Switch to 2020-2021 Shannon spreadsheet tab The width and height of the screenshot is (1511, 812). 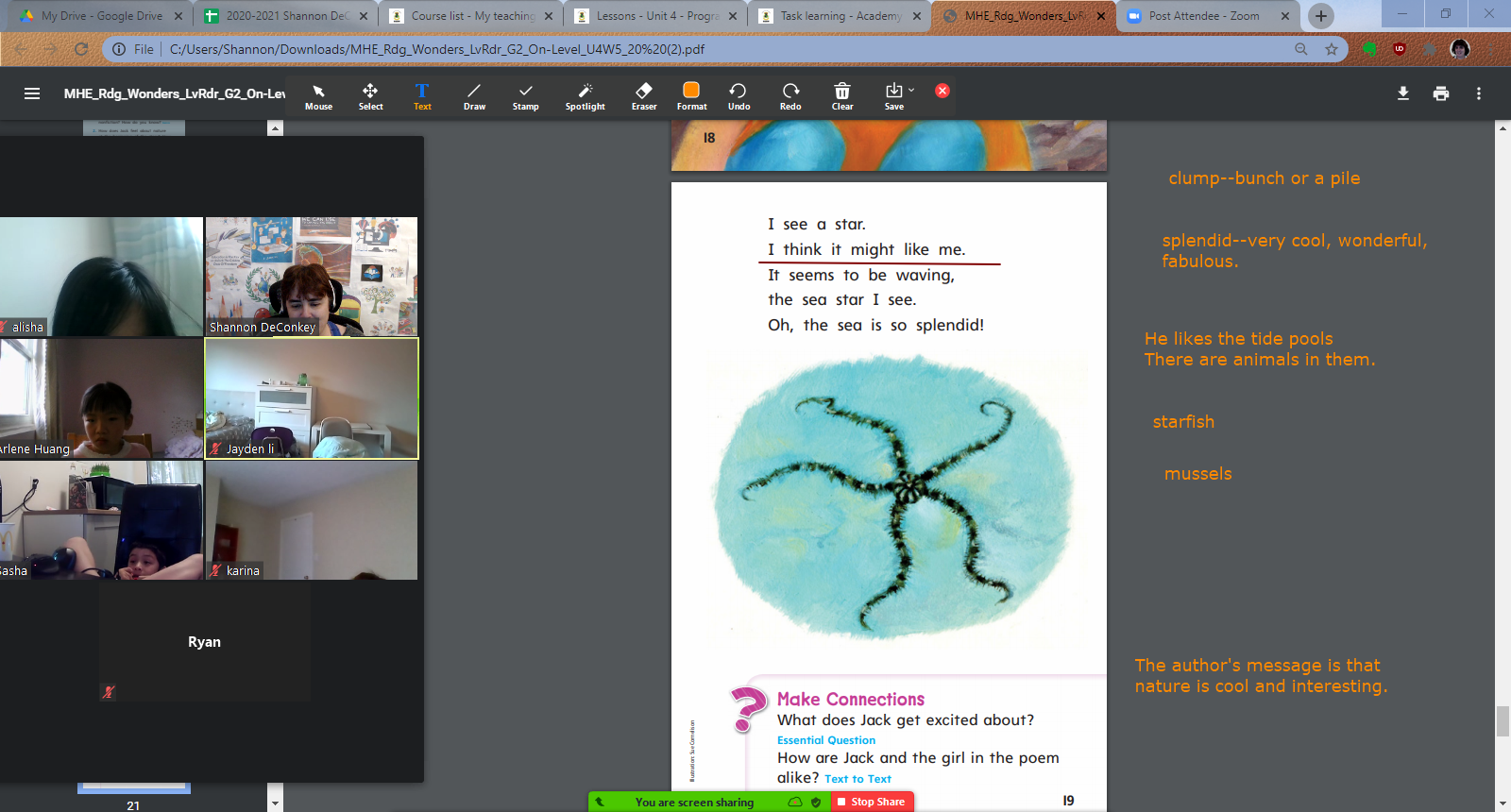click(x=285, y=16)
